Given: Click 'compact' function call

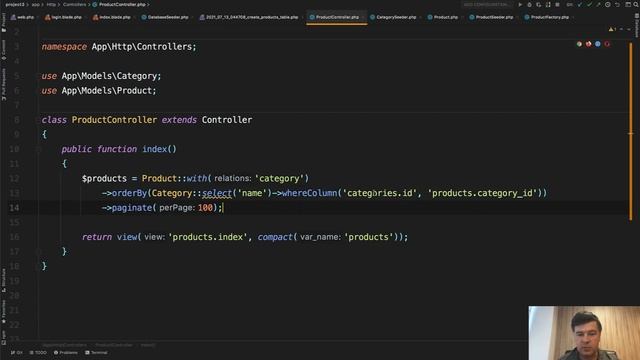Looking at the screenshot, I should point(275,237).
